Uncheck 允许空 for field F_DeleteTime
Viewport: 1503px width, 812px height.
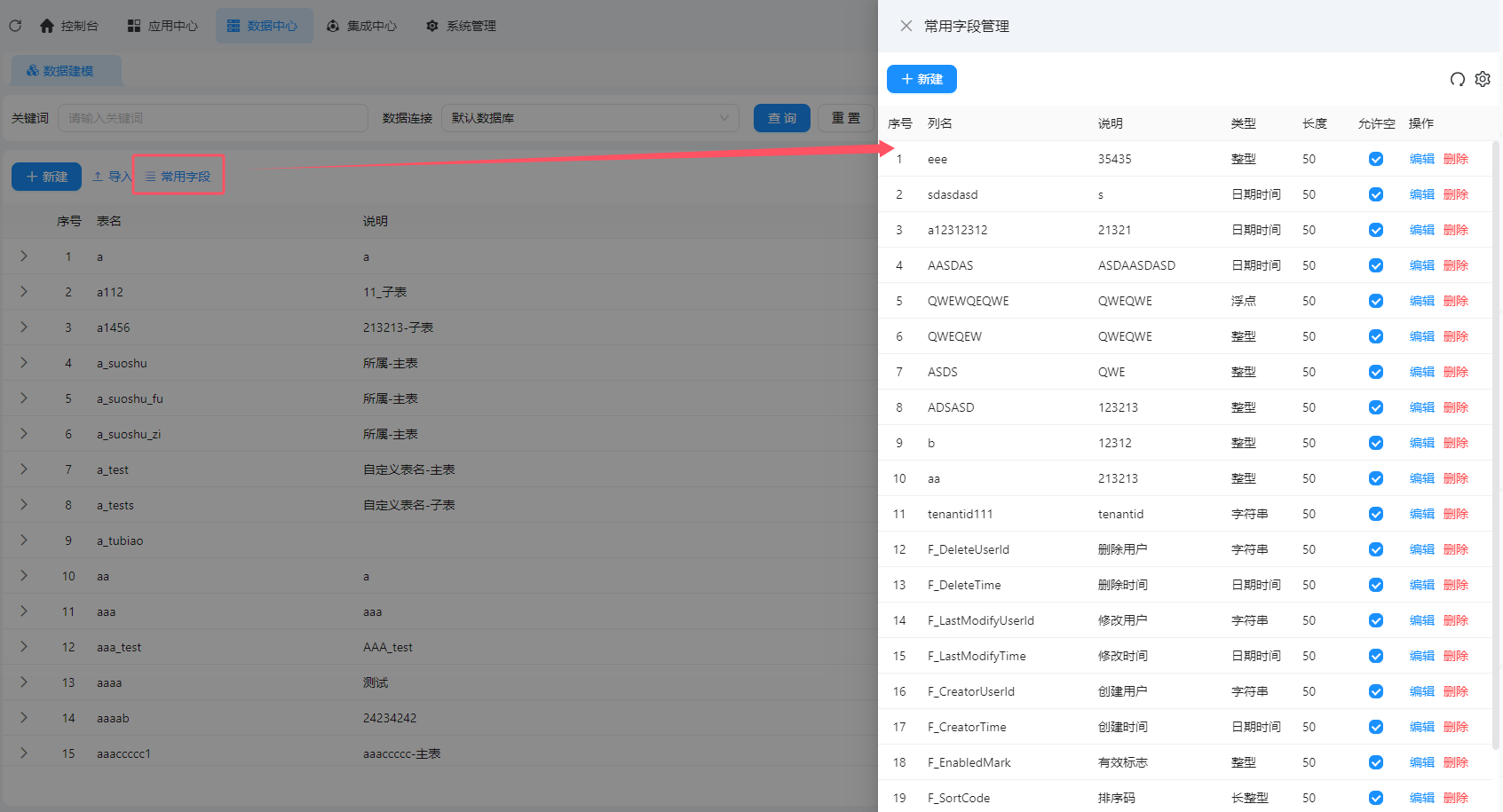(1376, 585)
